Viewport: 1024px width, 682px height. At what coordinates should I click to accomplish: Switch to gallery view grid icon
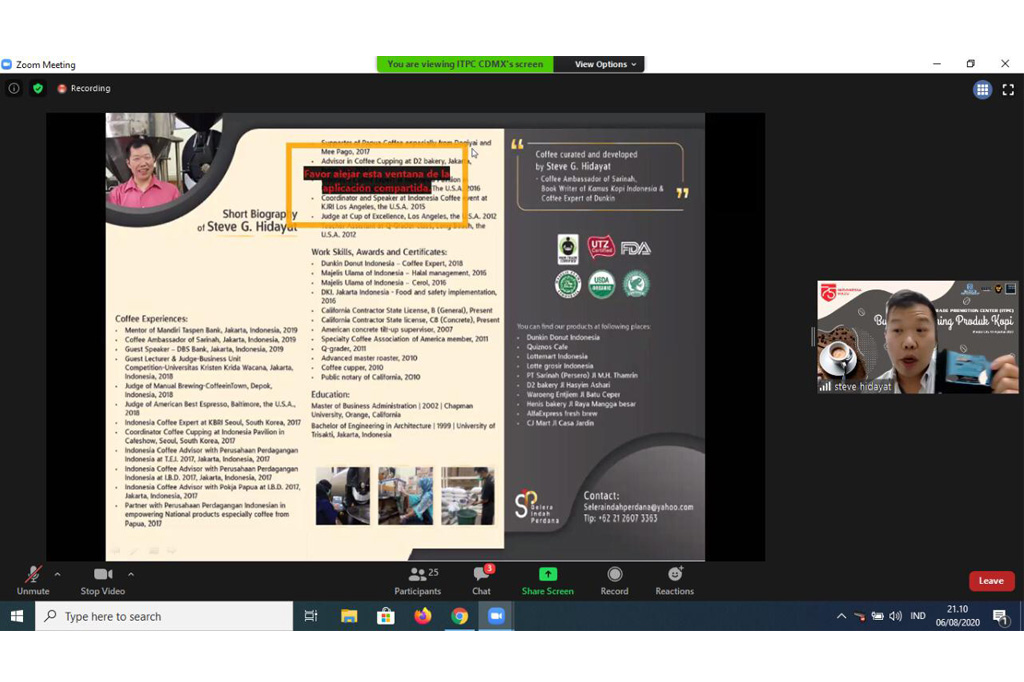(982, 89)
